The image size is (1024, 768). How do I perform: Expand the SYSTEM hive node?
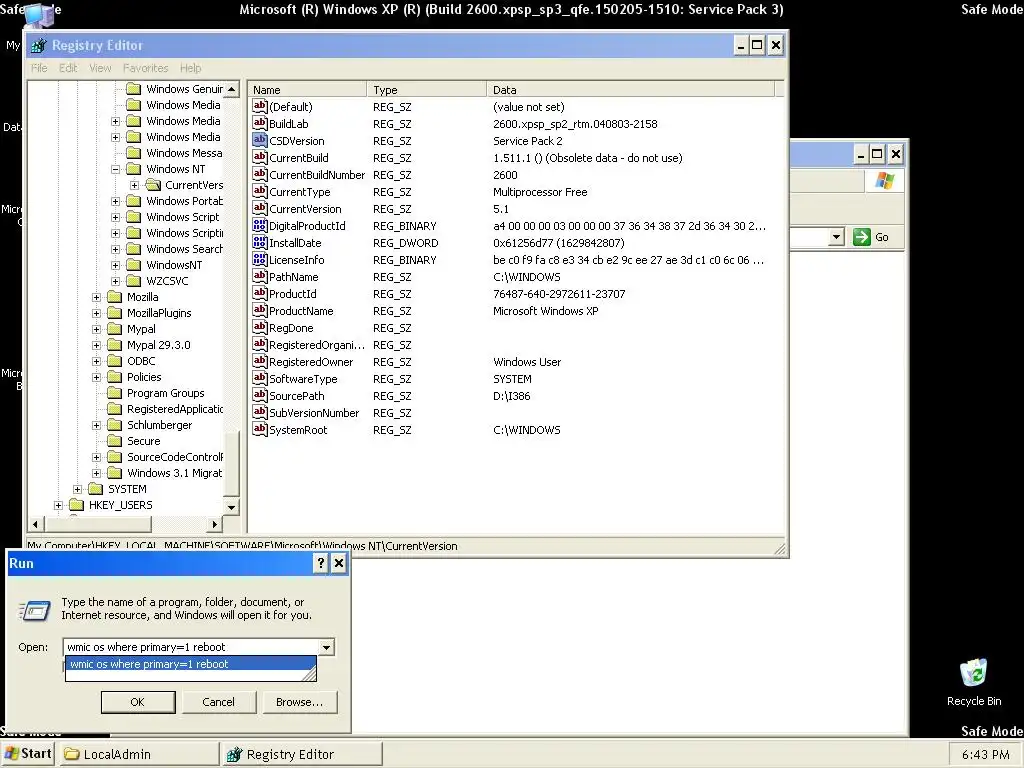pyautogui.click(x=78, y=489)
